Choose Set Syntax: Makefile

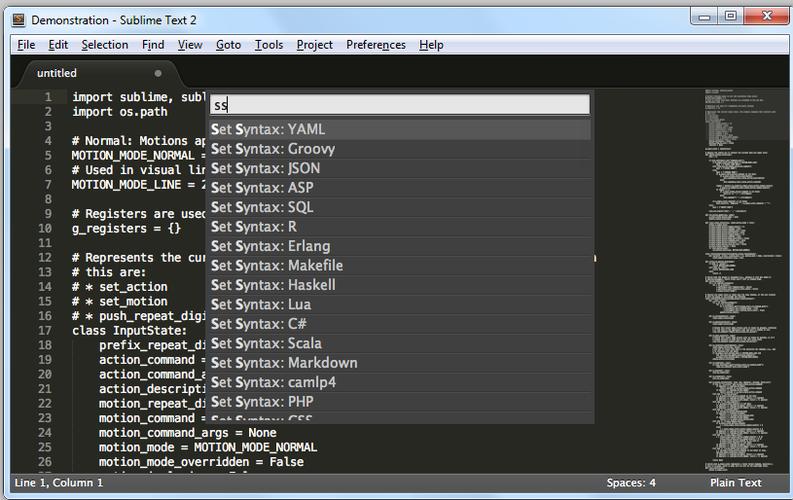[x=401, y=266]
